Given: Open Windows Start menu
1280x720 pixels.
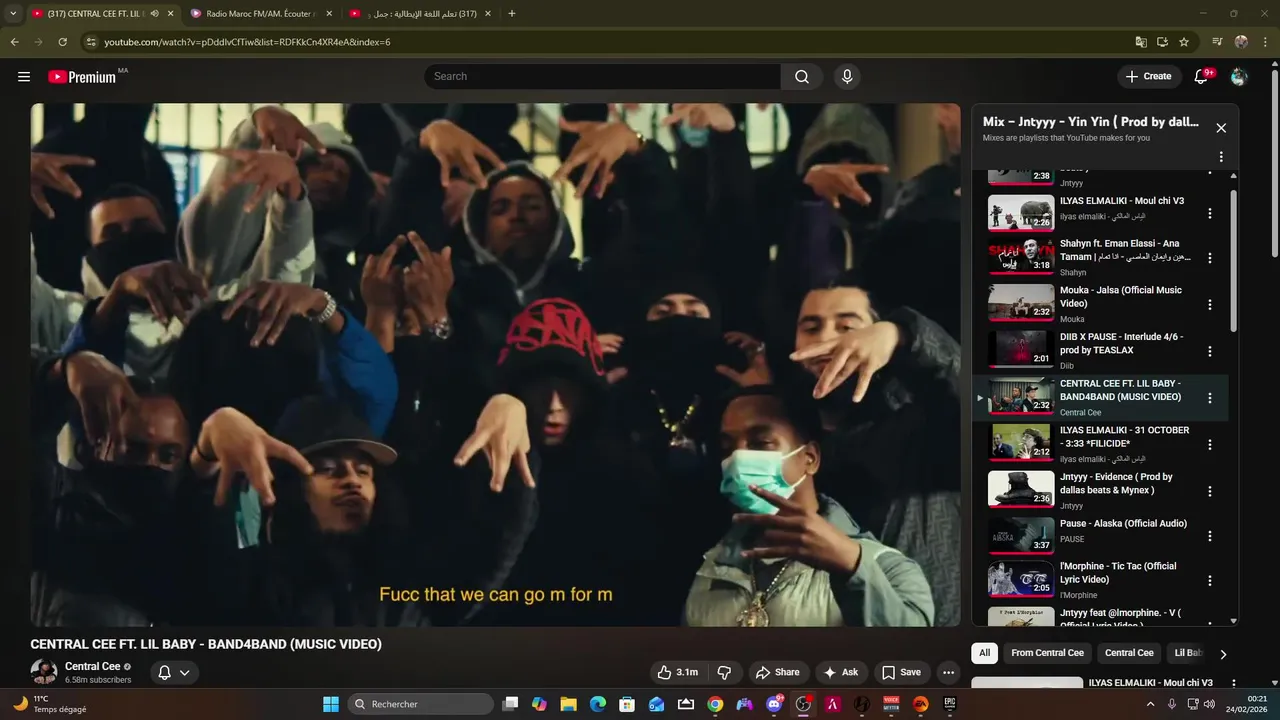Looking at the screenshot, I should pyautogui.click(x=331, y=704).
